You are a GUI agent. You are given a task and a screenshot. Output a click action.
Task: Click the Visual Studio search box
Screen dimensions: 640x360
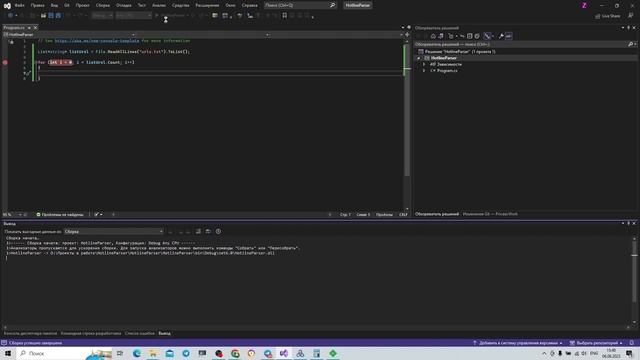pos(300,5)
